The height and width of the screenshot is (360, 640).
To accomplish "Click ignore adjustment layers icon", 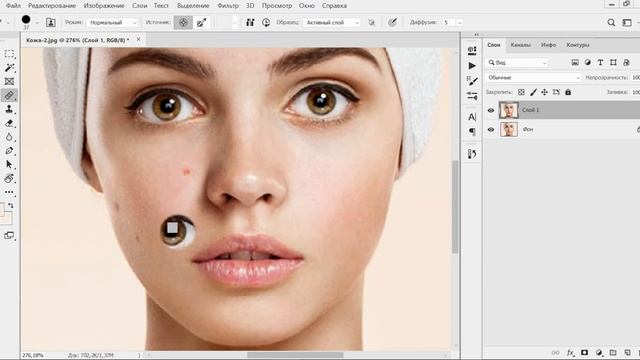I will (371, 22).
